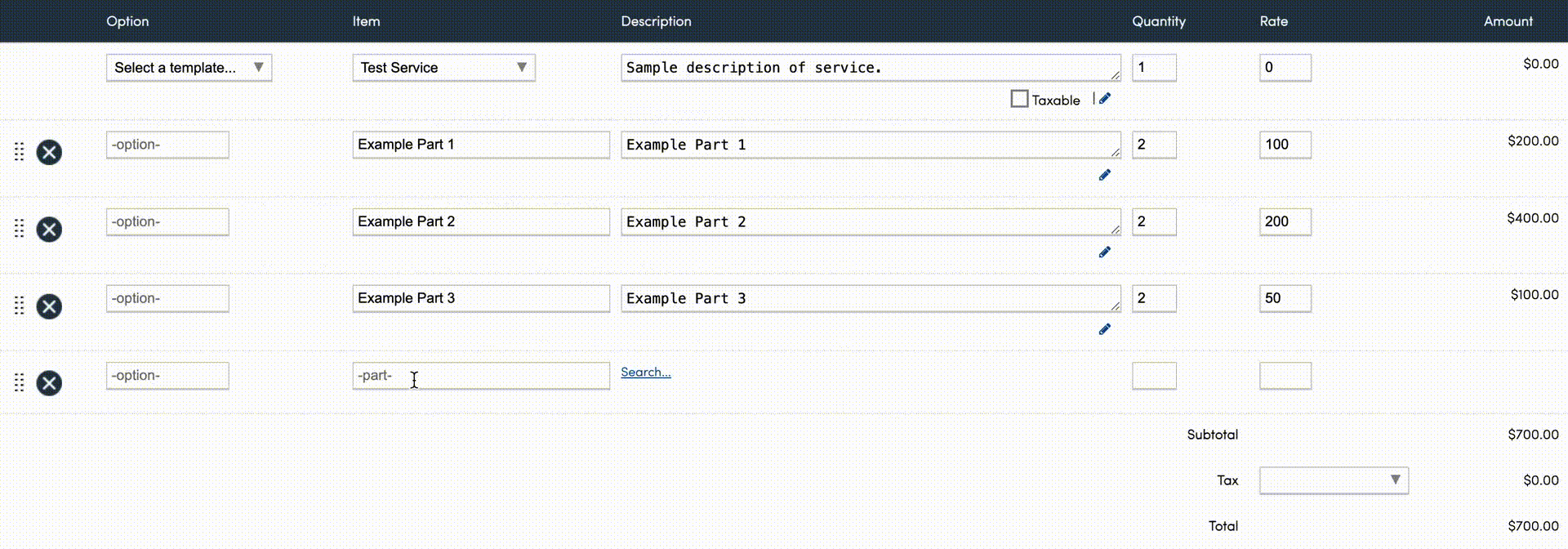Click the -option- field for Example Part 3
This screenshot has height=549, width=1568.
167,299
